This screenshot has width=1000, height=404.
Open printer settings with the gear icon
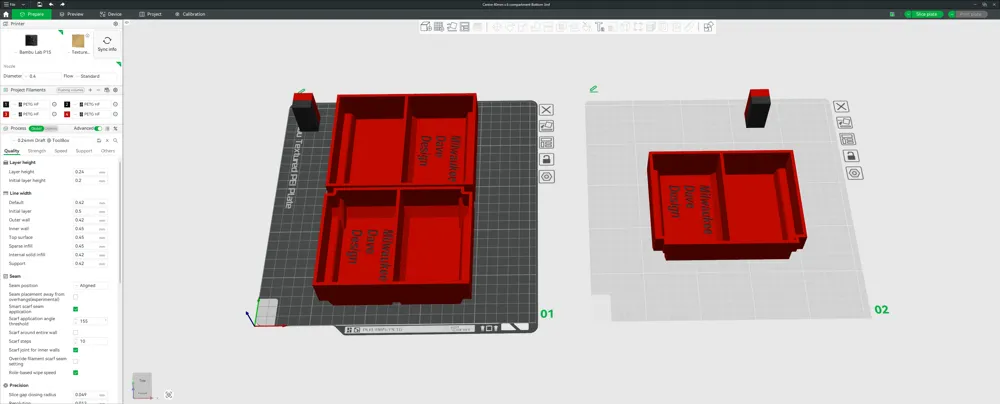[115, 24]
